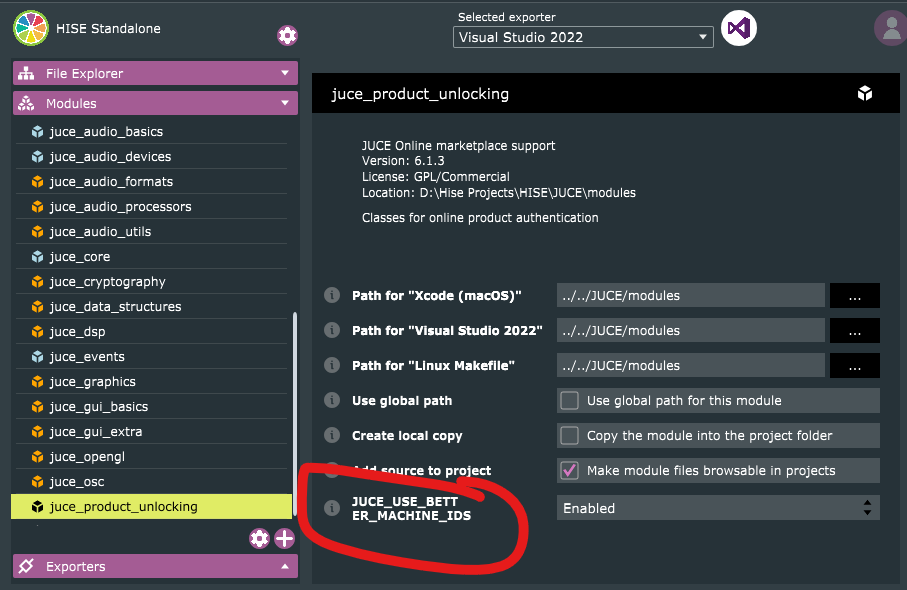Click the modules list scrollbar

click(295, 414)
